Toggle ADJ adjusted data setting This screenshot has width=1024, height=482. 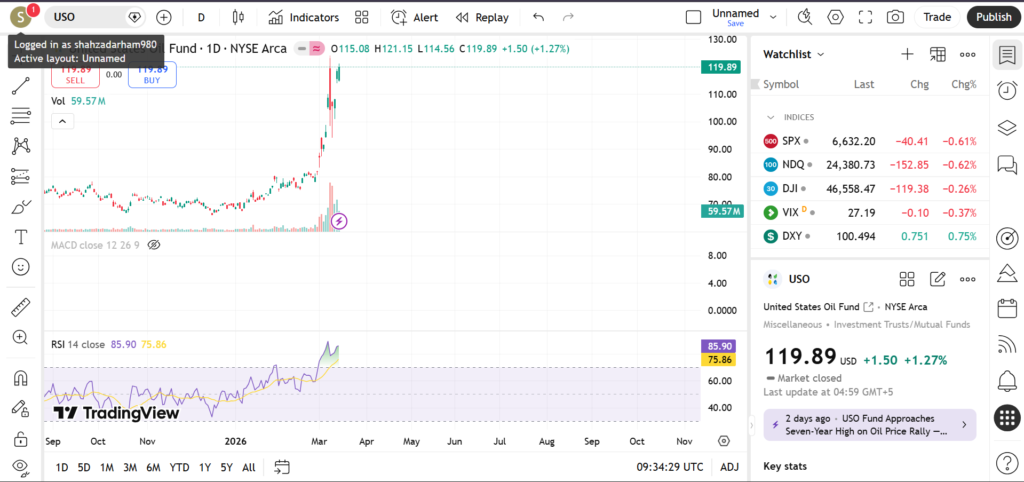(x=730, y=467)
